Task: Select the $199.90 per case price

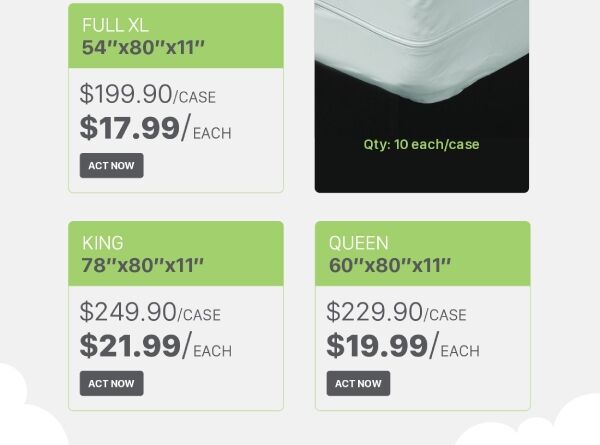Action: coord(147,95)
